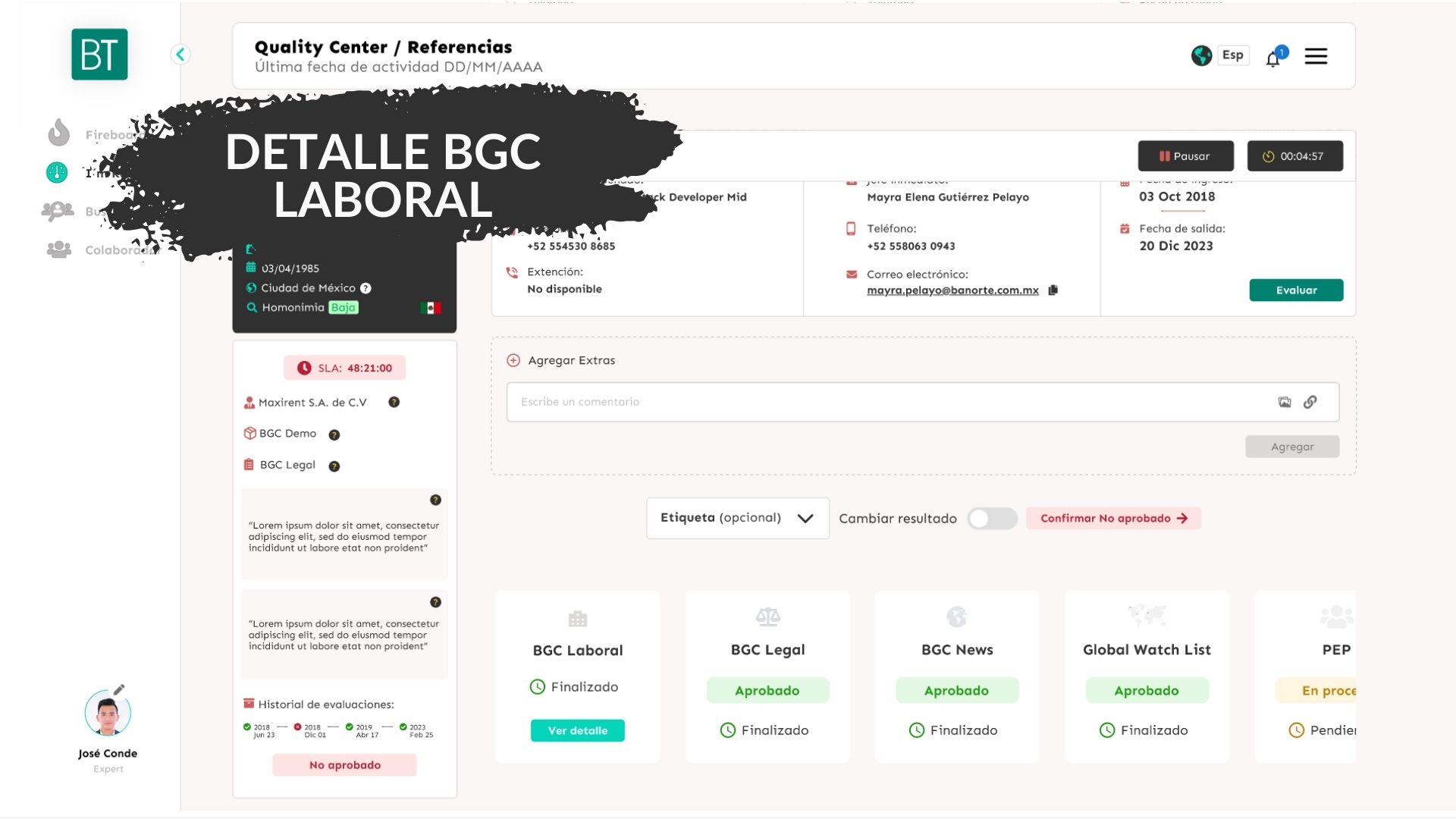This screenshot has height=819, width=1456.
Task: Collapse the sidebar with the chevron arrow
Action: pyautogui.click(x=180, y=55)
